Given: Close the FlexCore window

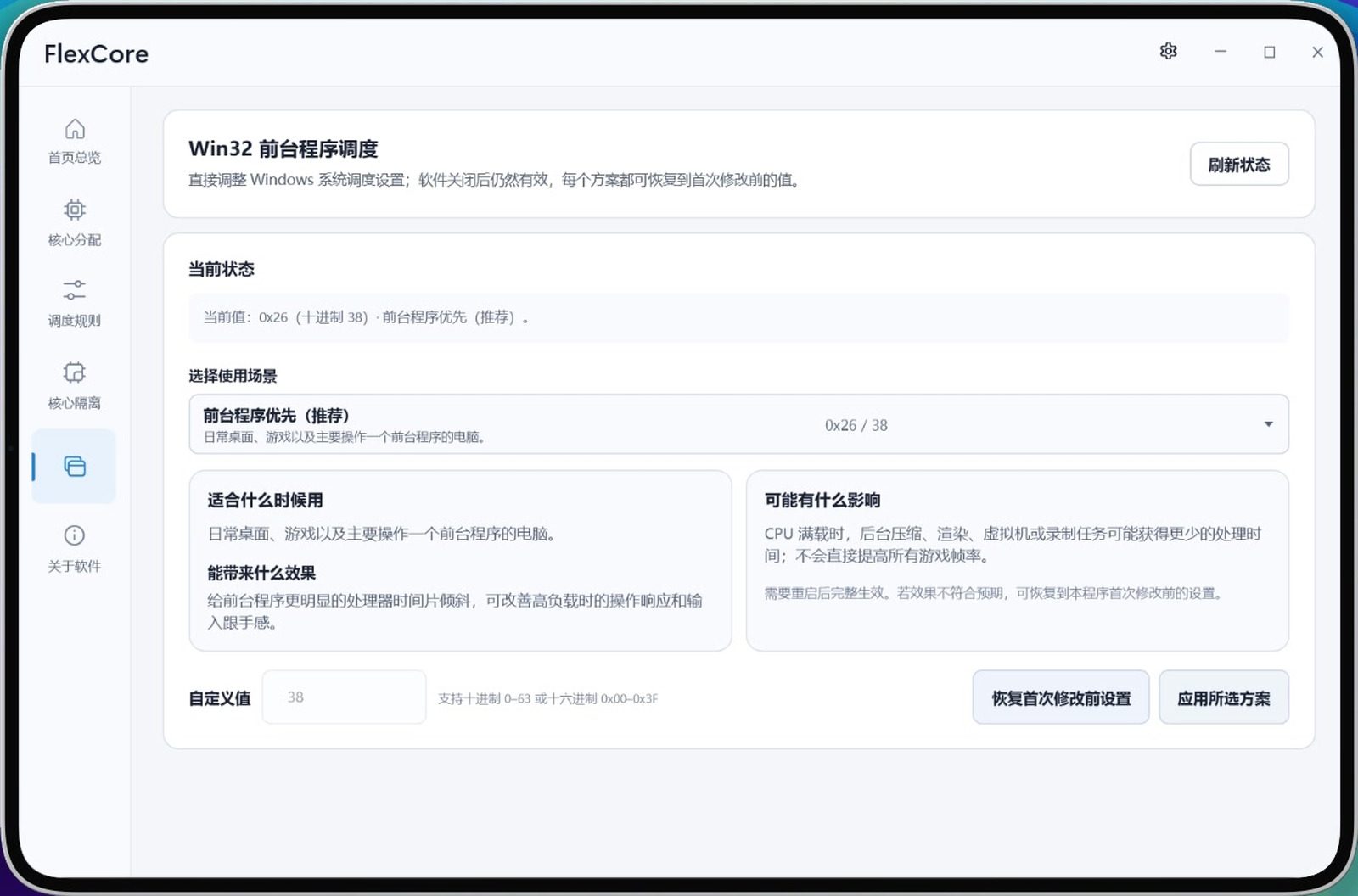Looking at the screenshot, I should (x=1317, y=52).
